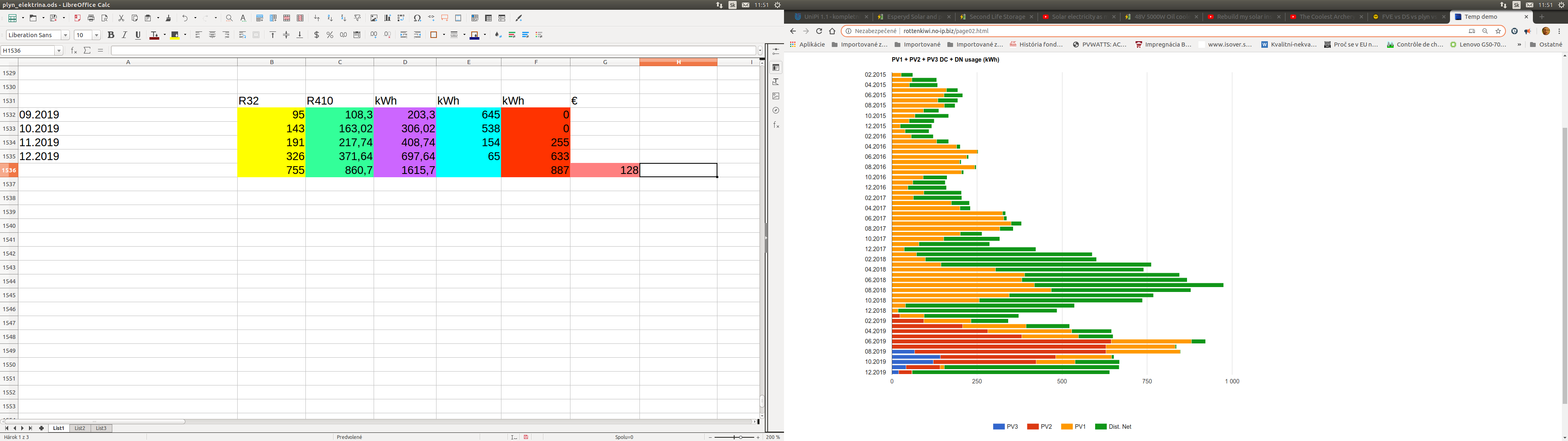Format cell as currency with dollar icon
The width and height of the screenshot is (1568, 441).
316,36
